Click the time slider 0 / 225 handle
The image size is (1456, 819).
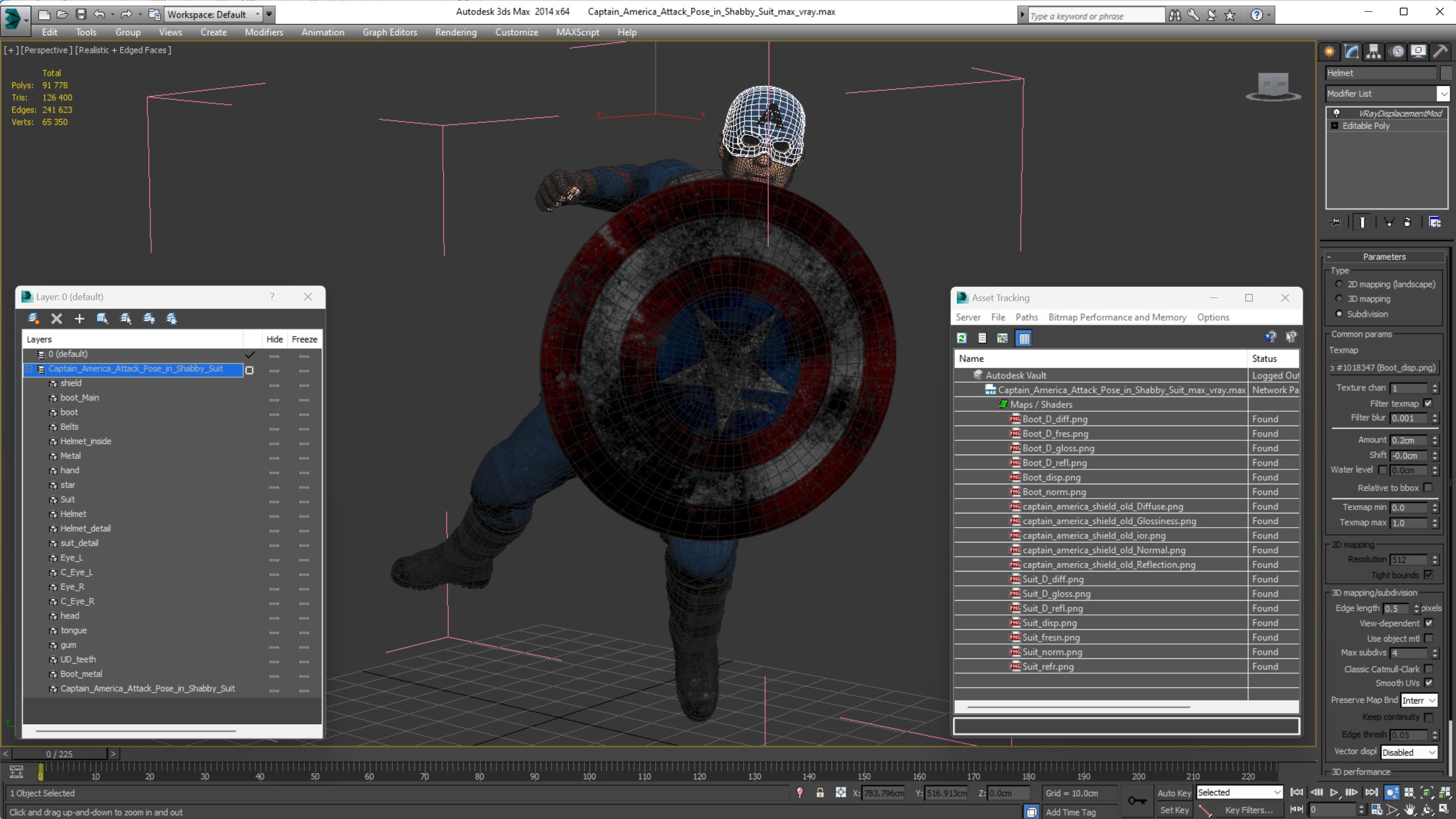click(x=60, y=754)
